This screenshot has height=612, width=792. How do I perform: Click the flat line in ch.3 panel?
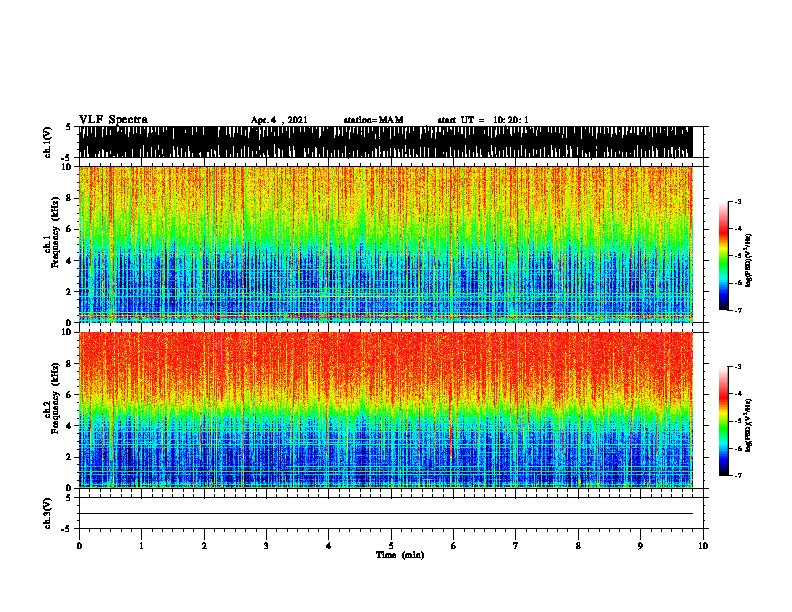coord(385,514)
